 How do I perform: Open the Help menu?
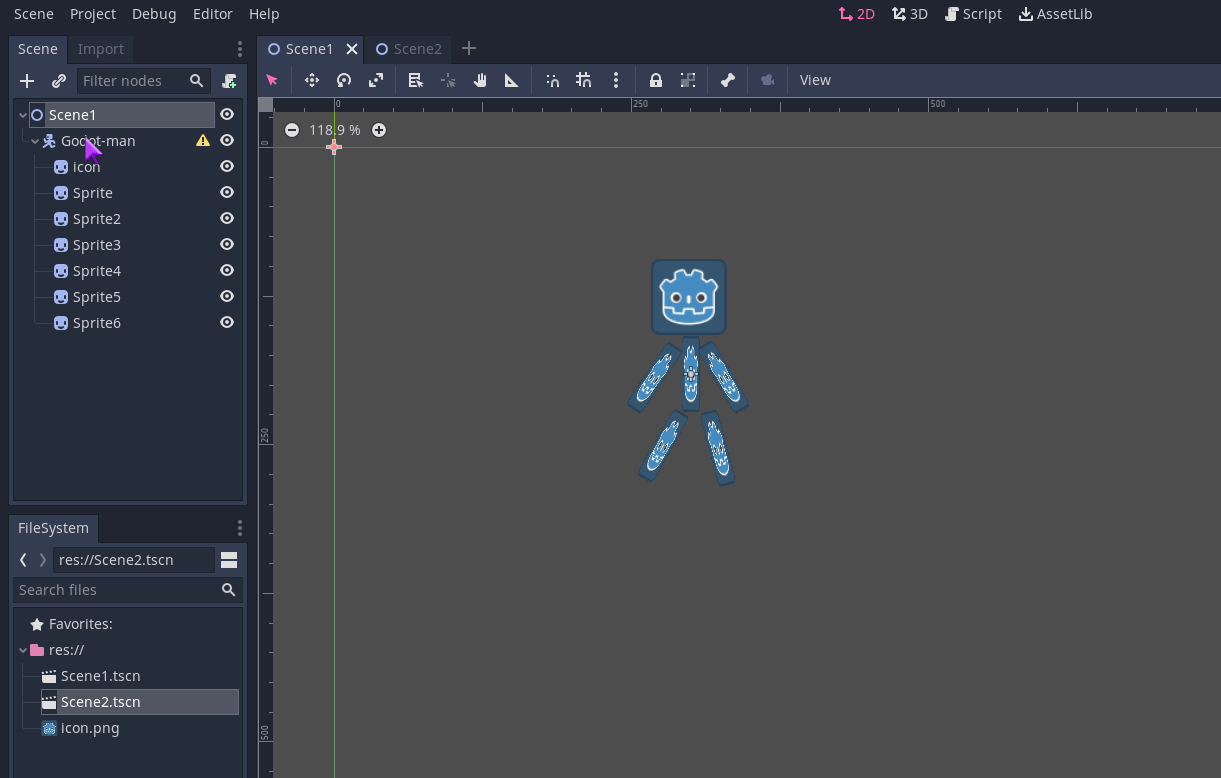click(x=264, y=14)
